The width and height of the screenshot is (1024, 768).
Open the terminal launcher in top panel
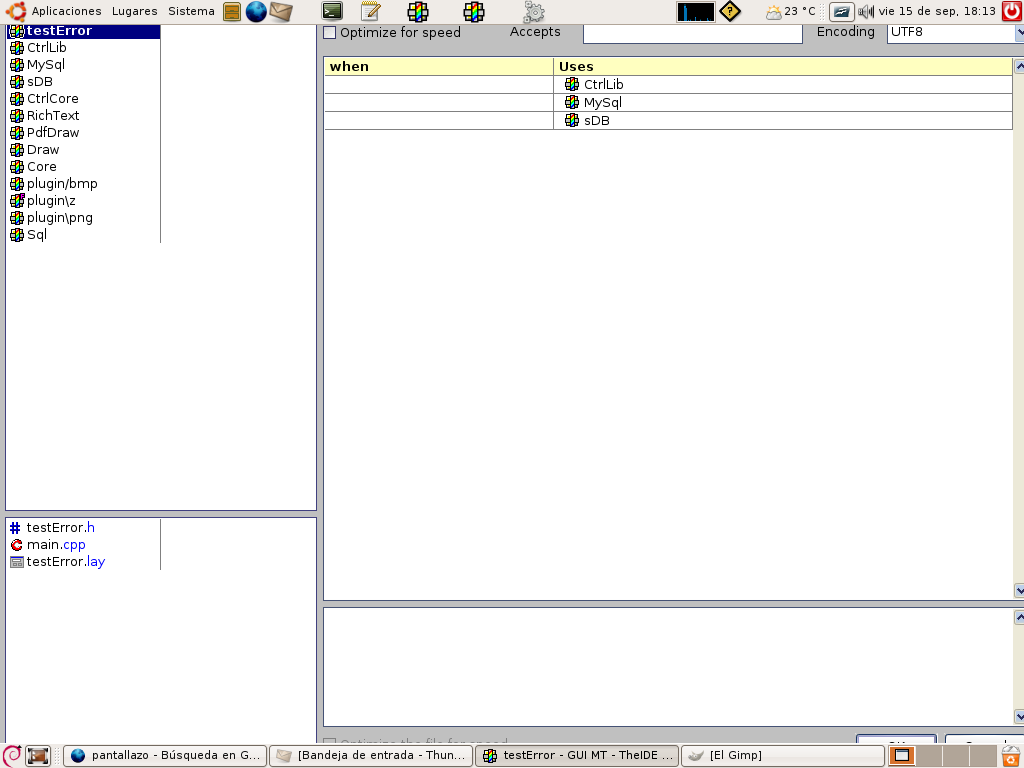tap(332, 12)
